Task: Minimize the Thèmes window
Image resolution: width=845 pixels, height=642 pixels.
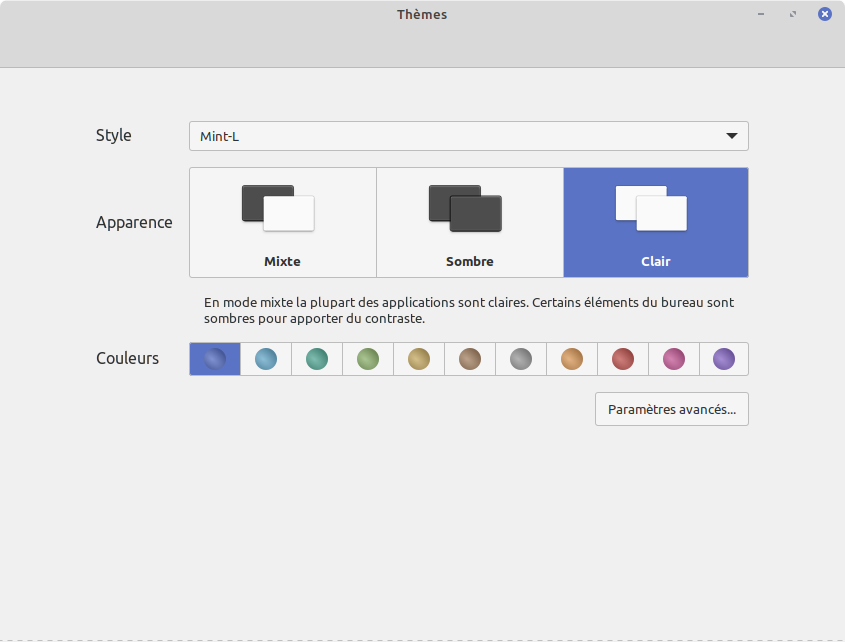Action: pyautogui.click(x=761, y=14)
